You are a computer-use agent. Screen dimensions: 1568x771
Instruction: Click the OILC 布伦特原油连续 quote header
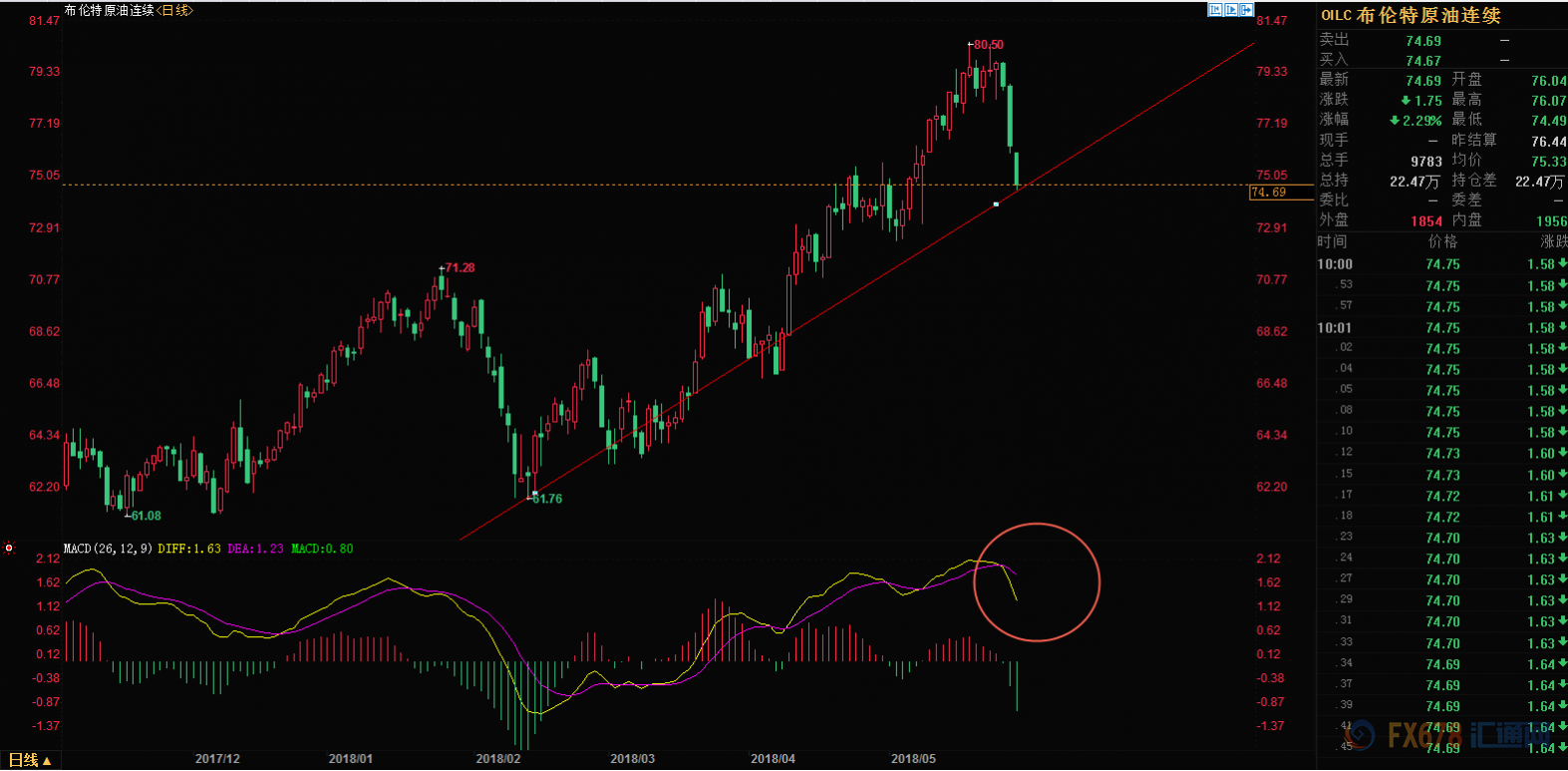1411,15
